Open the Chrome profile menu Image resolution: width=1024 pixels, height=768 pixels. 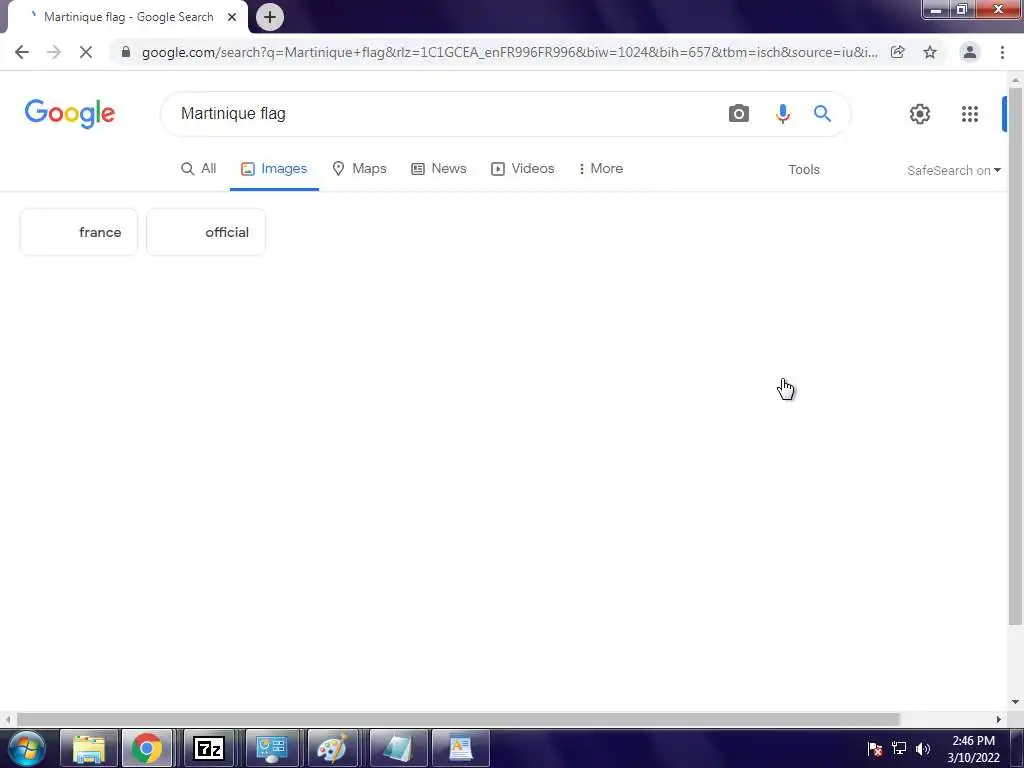click(970, 52)
